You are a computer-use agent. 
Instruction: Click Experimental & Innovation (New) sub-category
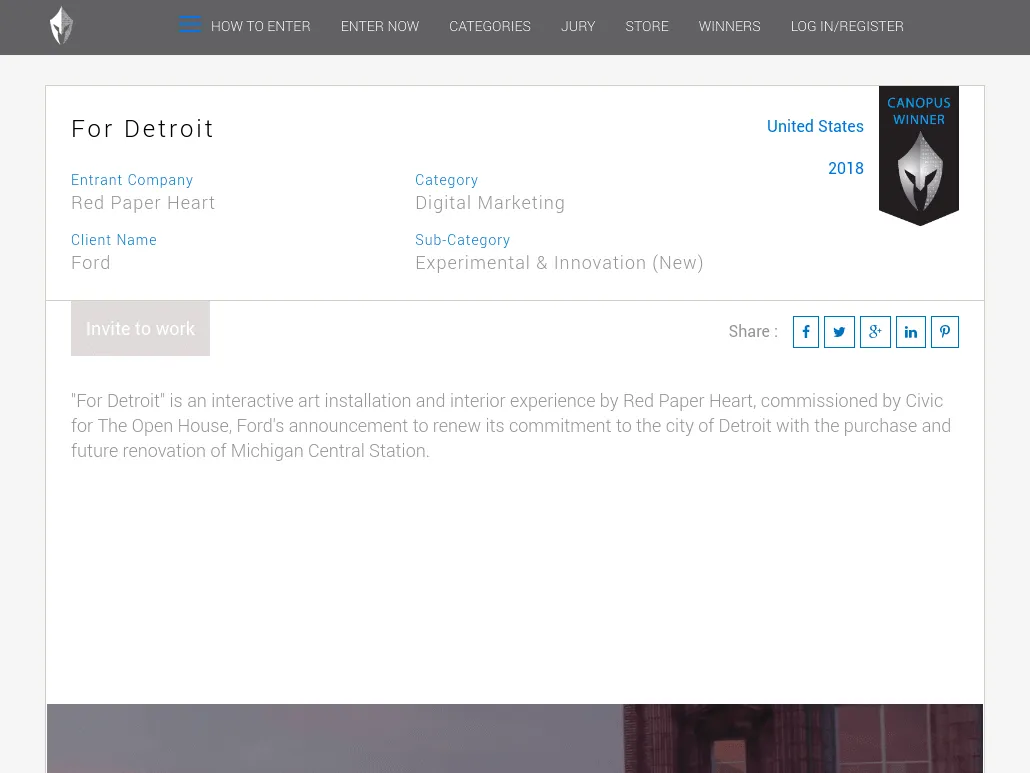click(x=559, y=263)
